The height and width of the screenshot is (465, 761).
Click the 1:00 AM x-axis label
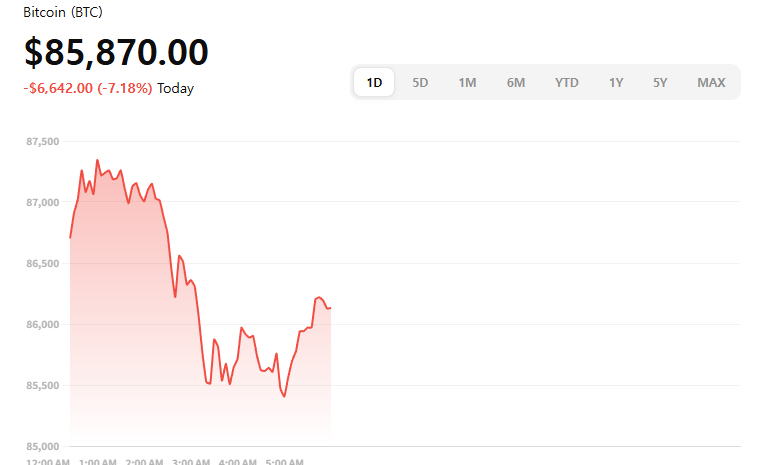[97, 462]
